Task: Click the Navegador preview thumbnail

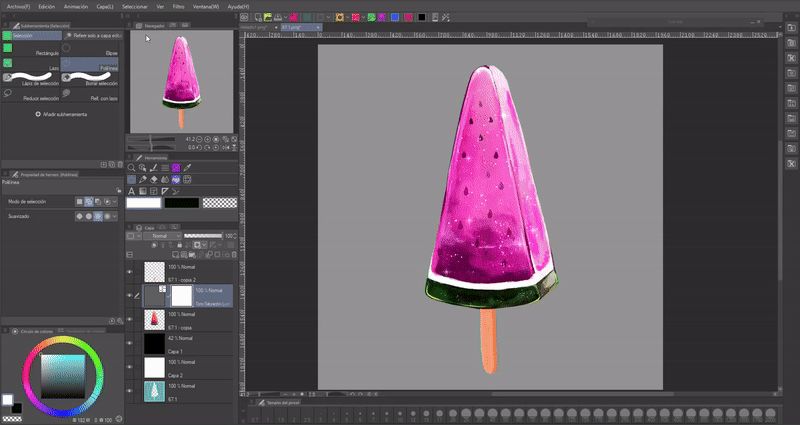Action: (x=181, y=80)
